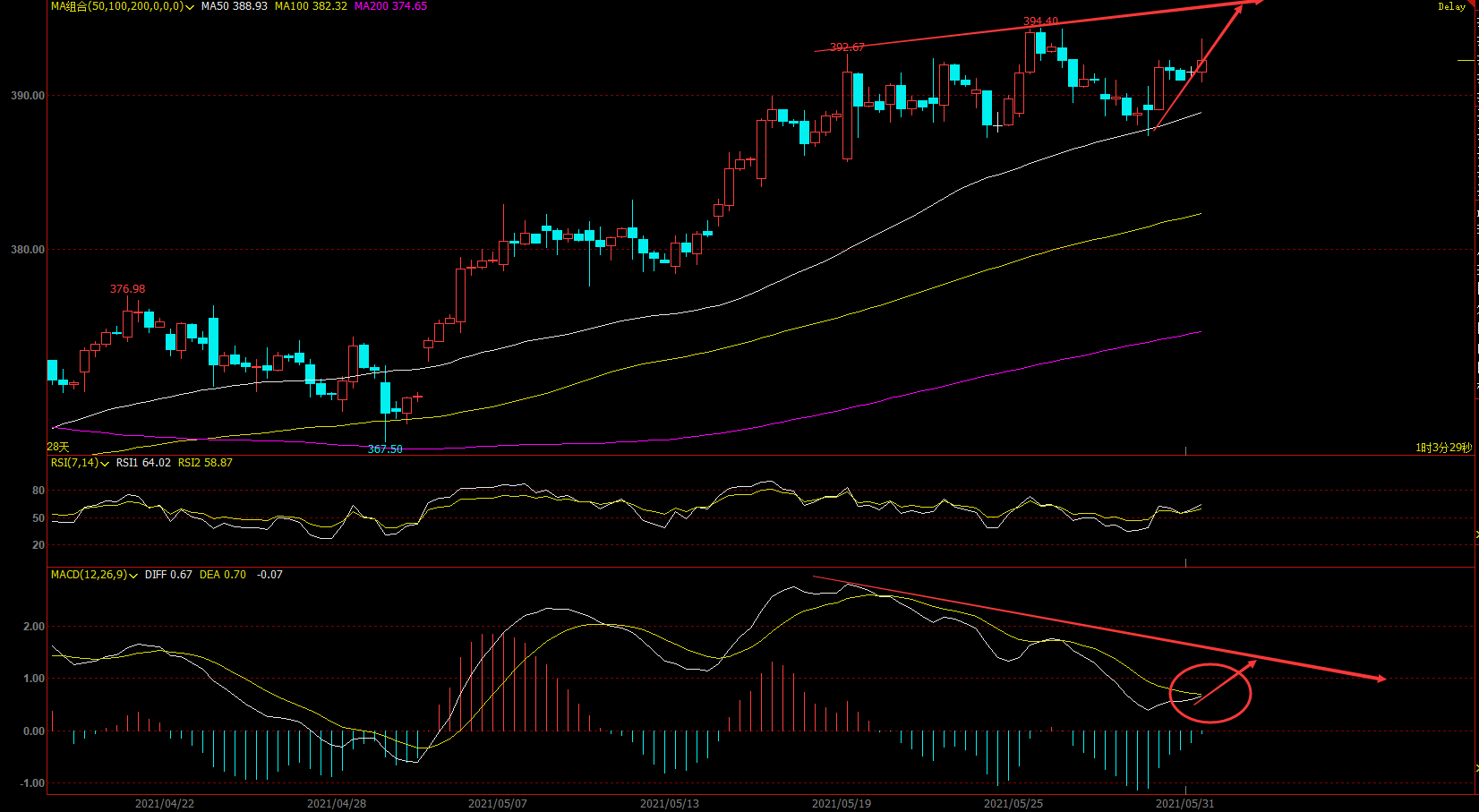The image size is (1479, 812).
Task: Click the -0.07 MACD histogram value
Action: pos(269,575)
